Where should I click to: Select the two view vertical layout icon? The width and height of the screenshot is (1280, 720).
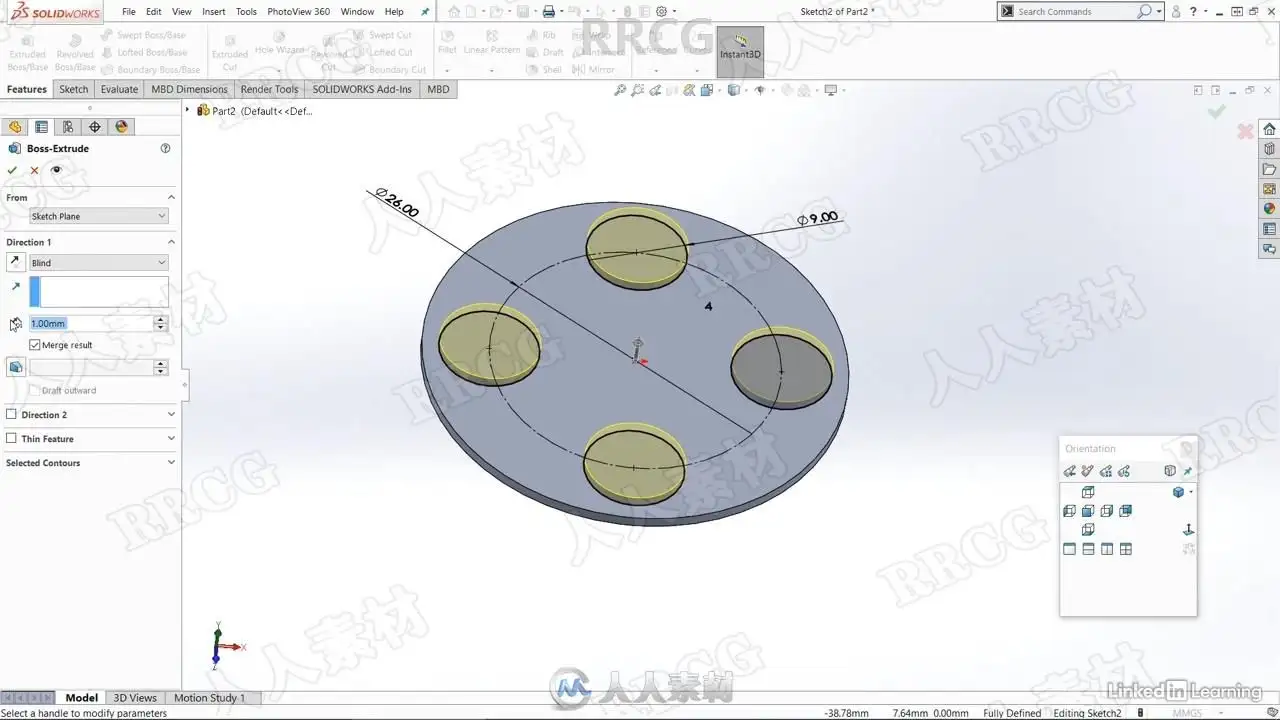[x=1107, y=549]
